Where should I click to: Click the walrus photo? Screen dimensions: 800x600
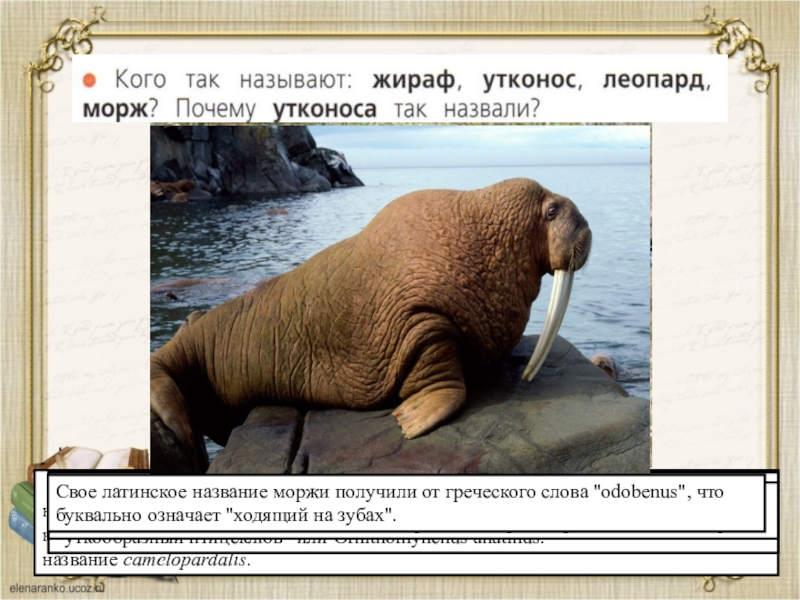pos(401,298)
